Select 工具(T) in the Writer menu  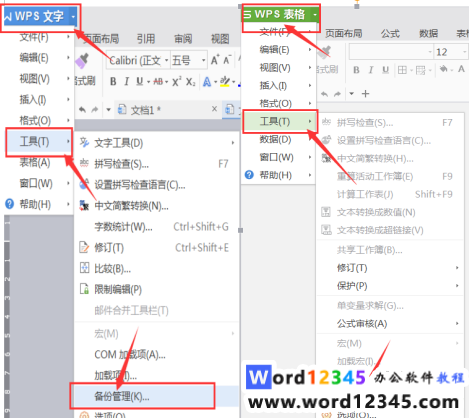click(x=39, y=142)
